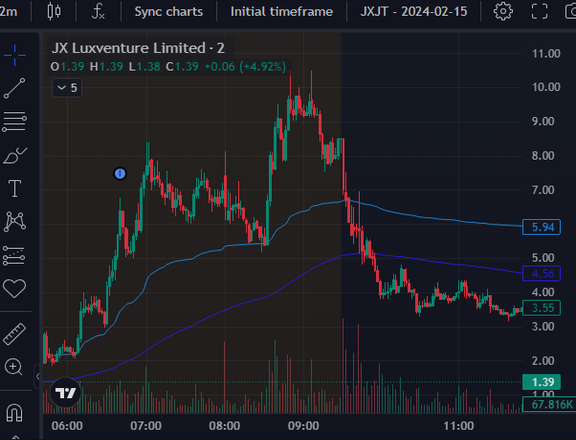
Task: Open the fx indicators menu
Action: pyautogui.click(x=98, y=11)
